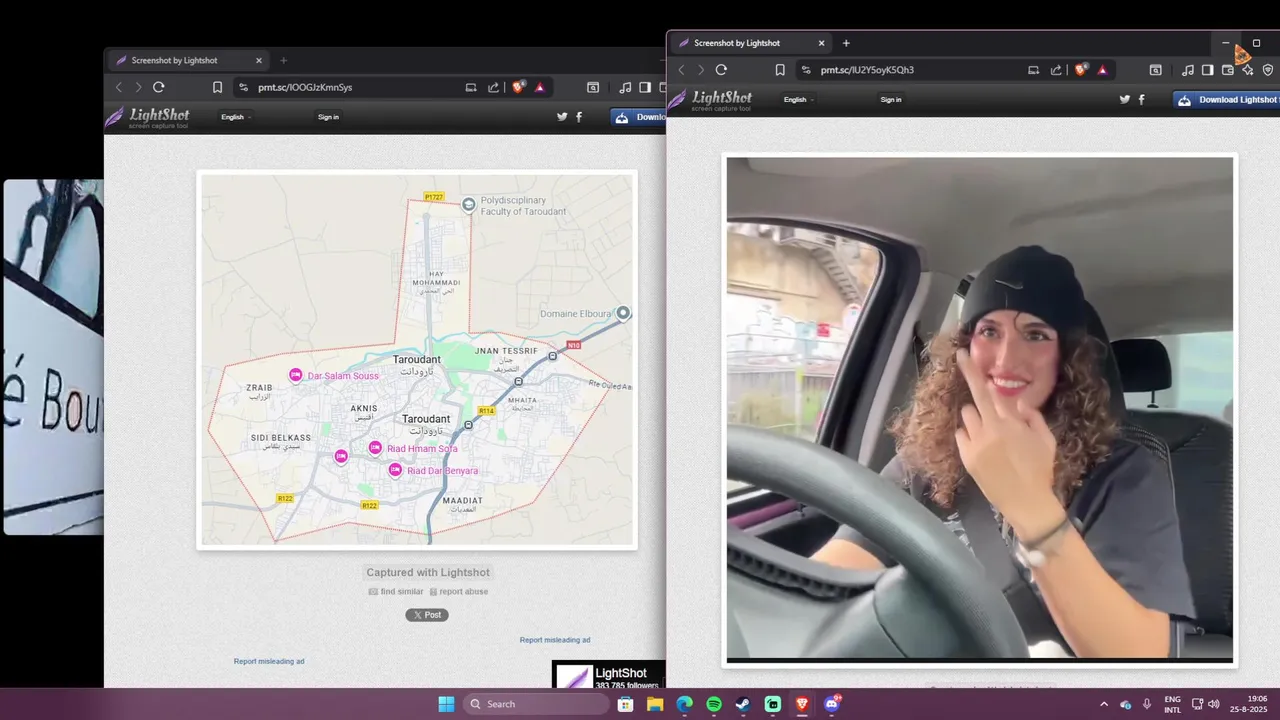This screenshot has height=720, width=1280.
Task: Open Discord from the taskbar
Action: click(831, 704)
